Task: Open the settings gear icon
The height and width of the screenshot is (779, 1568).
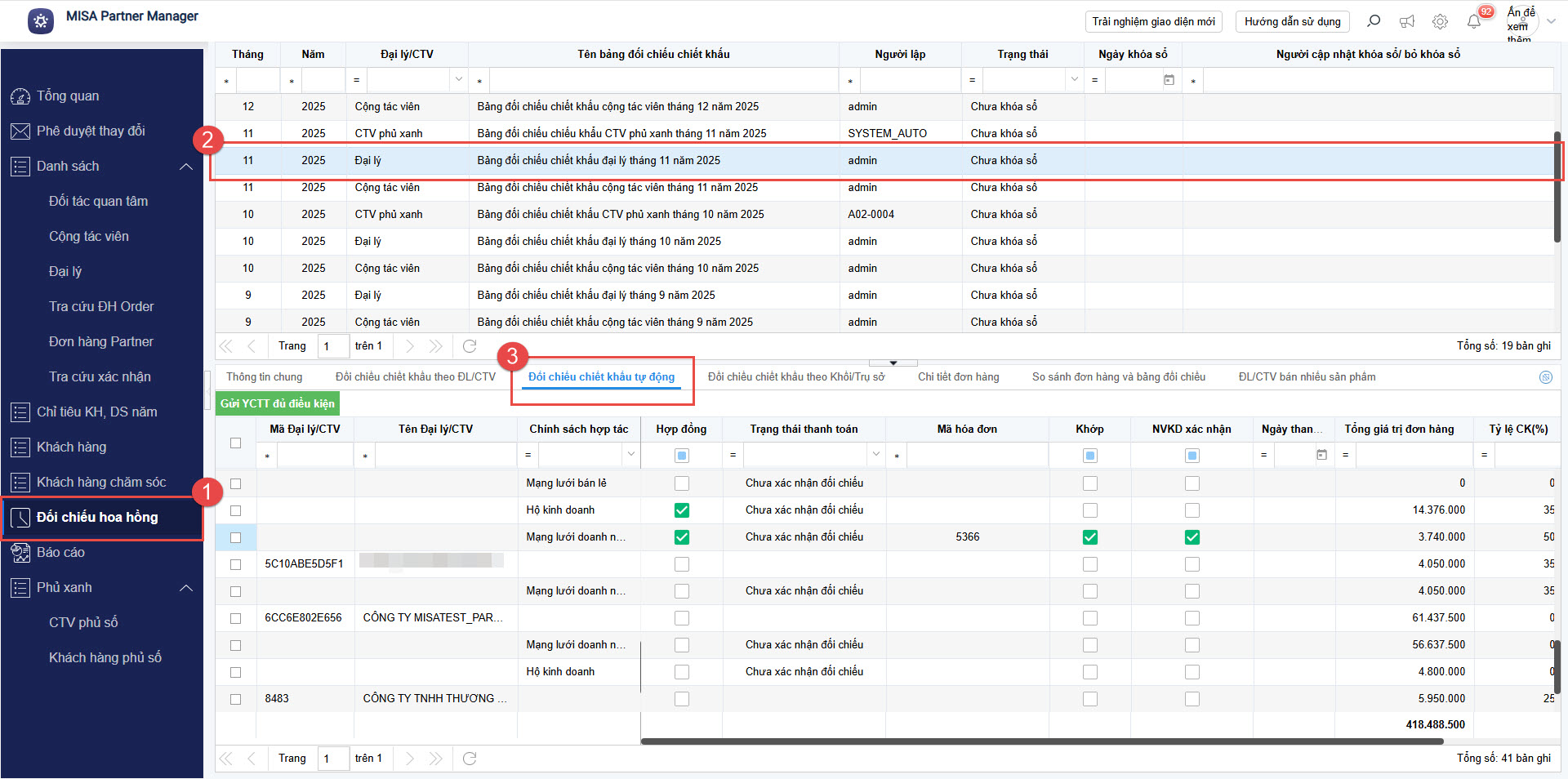Action: point(1440,21)
